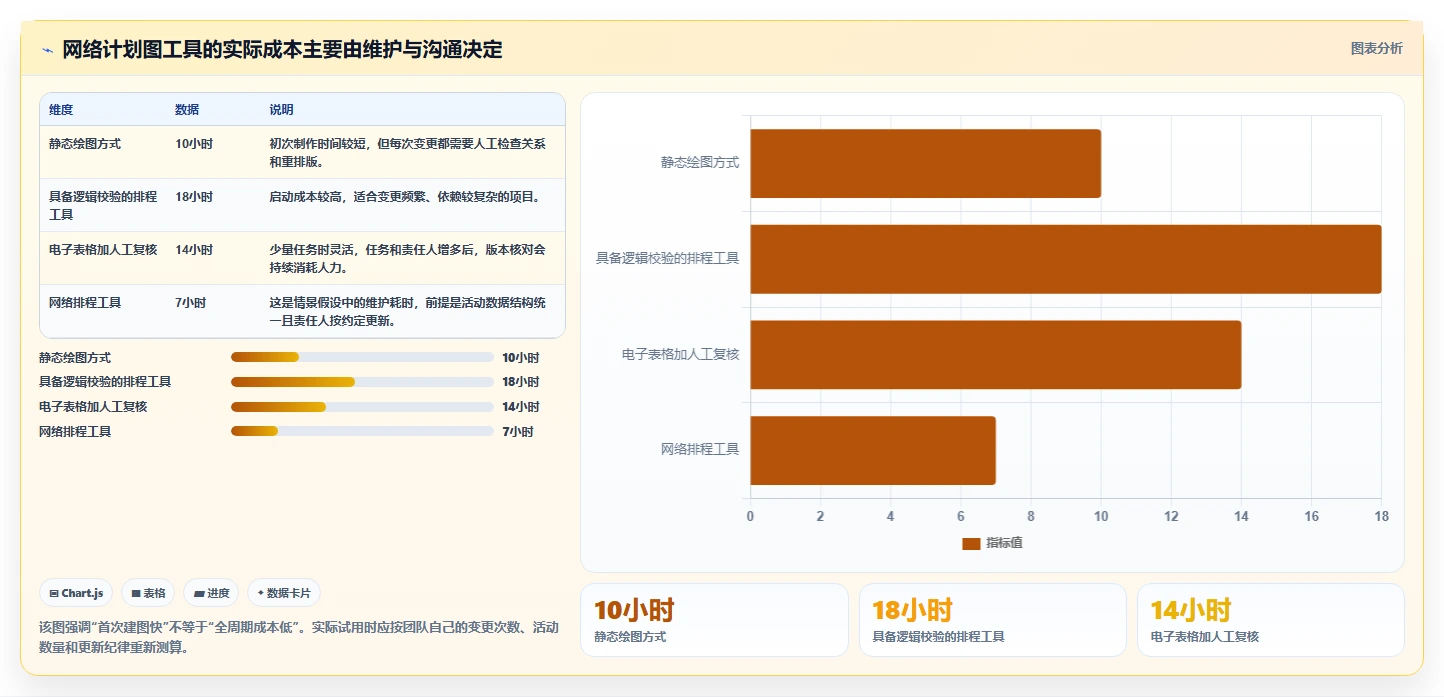Toggle the 指标值 legend entry
Image resolution: width=1444 pixels, height=697 pixels.
point(992,543)
